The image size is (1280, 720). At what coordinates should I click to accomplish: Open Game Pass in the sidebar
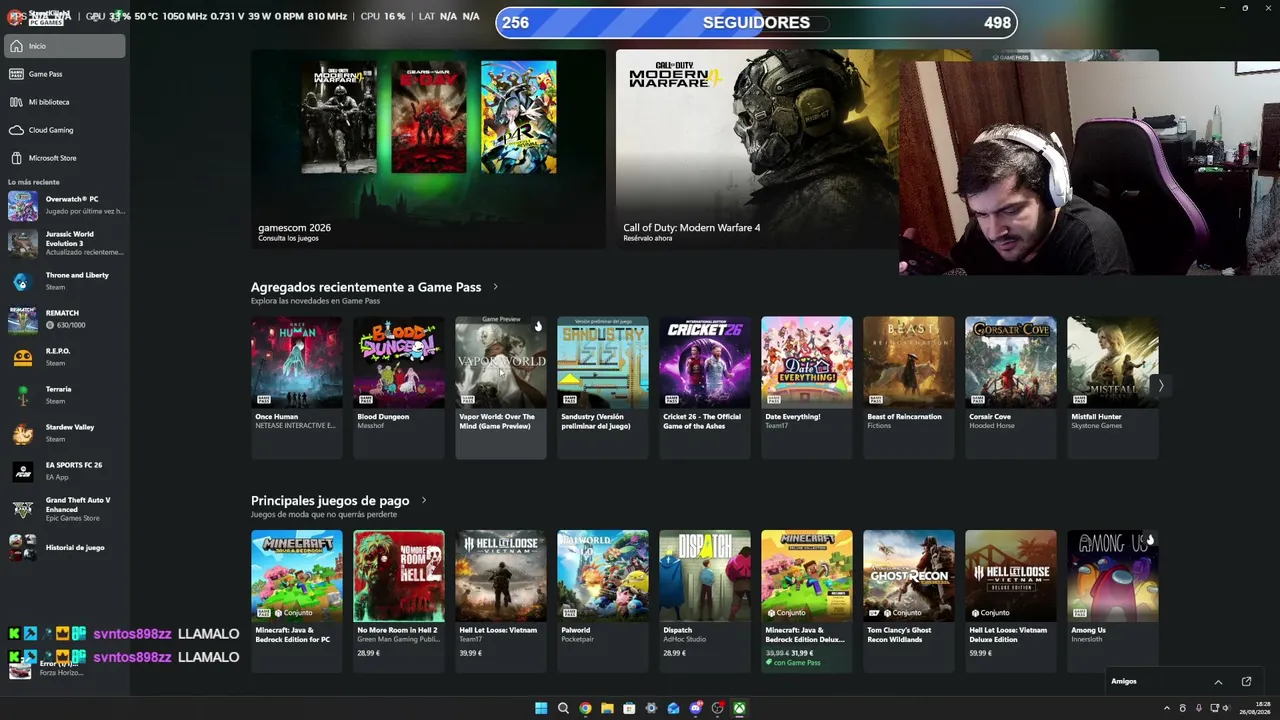tap(65, 74)
